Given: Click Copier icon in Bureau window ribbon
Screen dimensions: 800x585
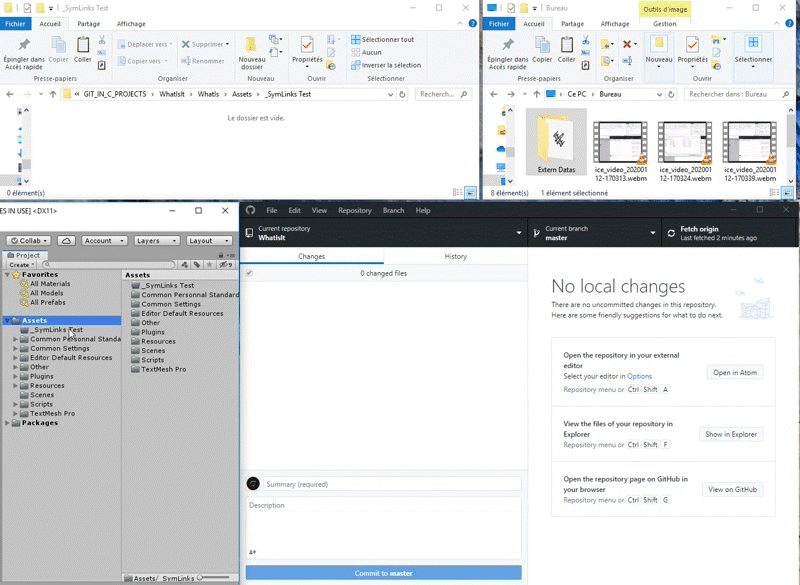Looking at the screenshot, I should 542,49.
